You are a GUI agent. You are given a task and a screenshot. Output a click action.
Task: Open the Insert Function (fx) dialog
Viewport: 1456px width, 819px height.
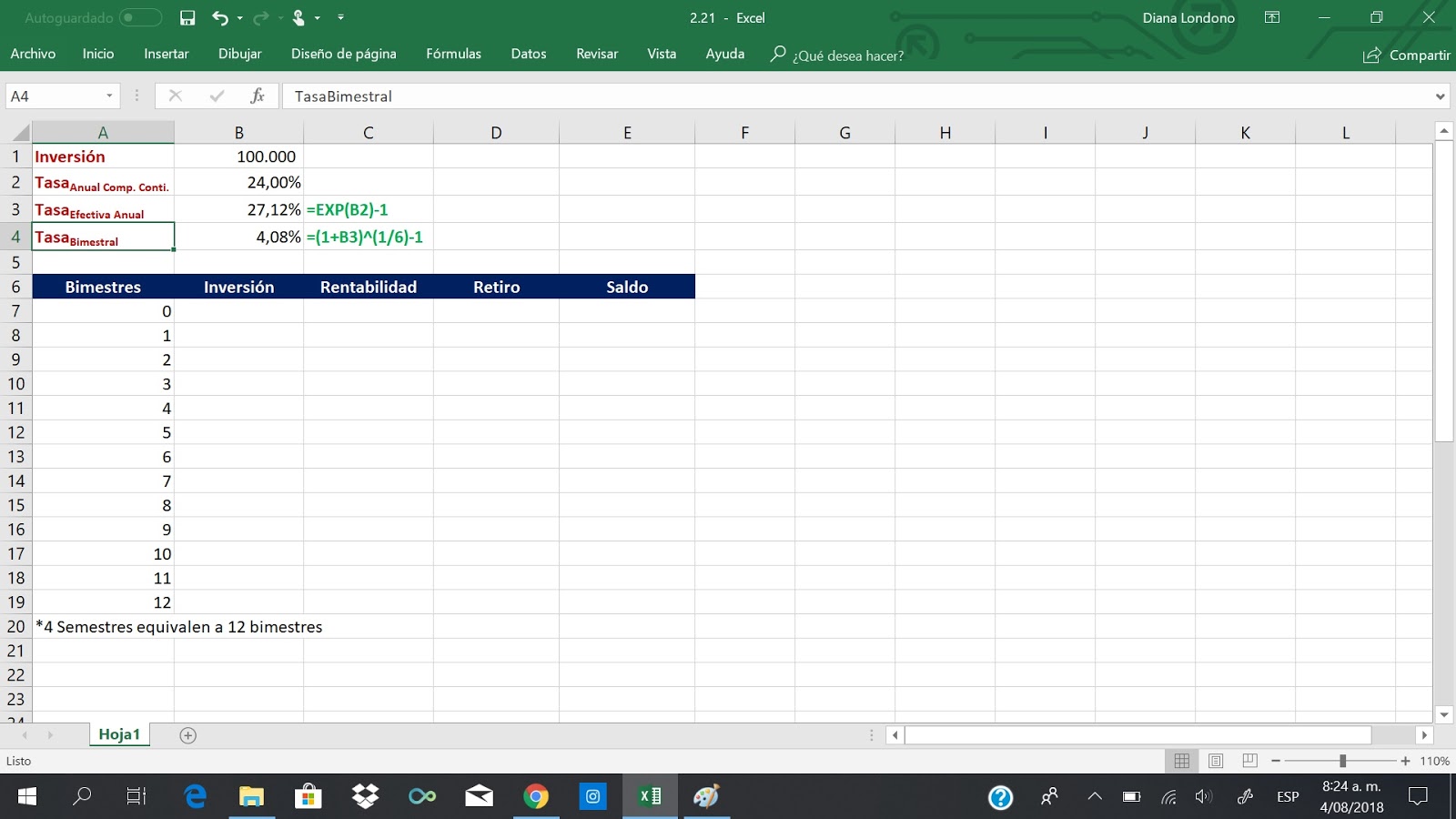click(258, 96)
